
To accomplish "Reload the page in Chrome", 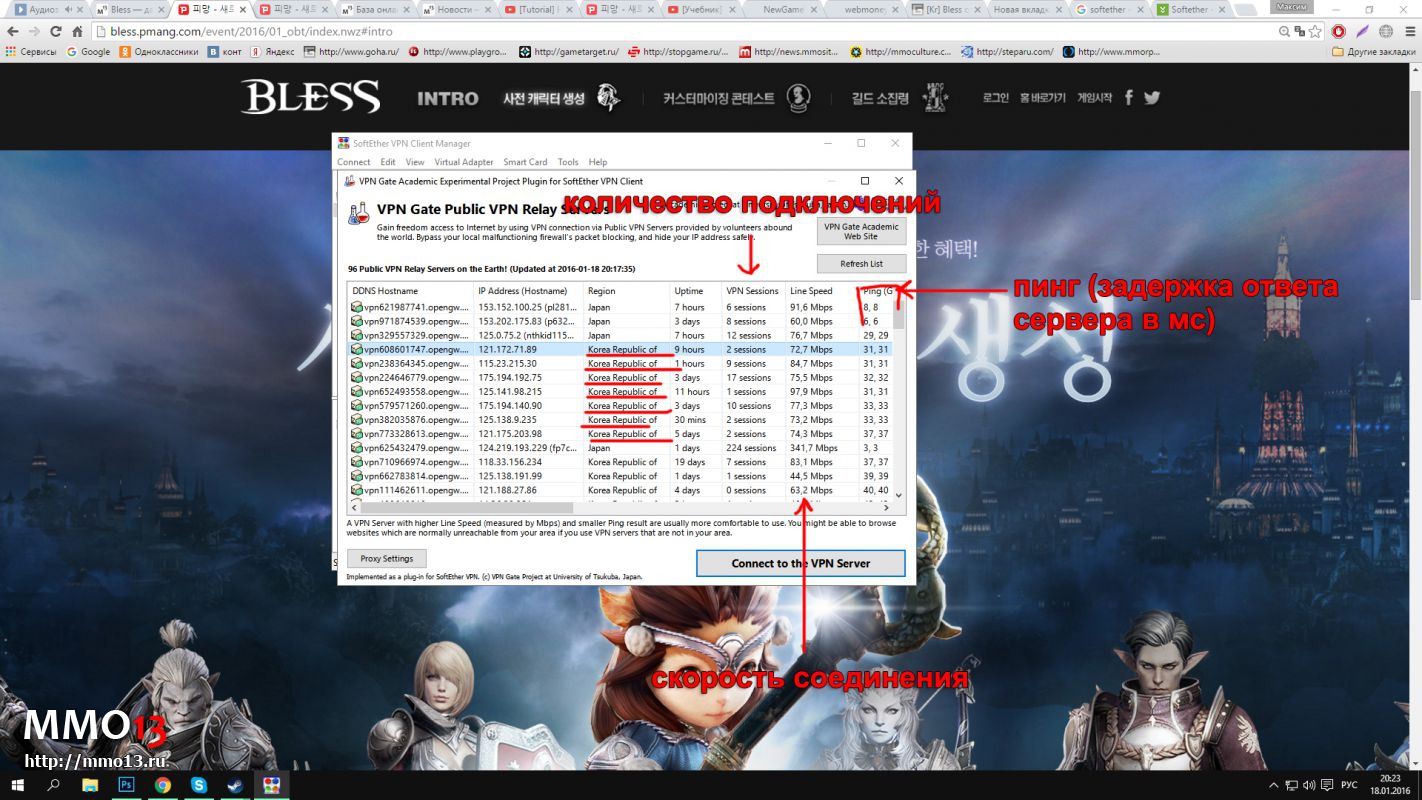I will (55, 31).
